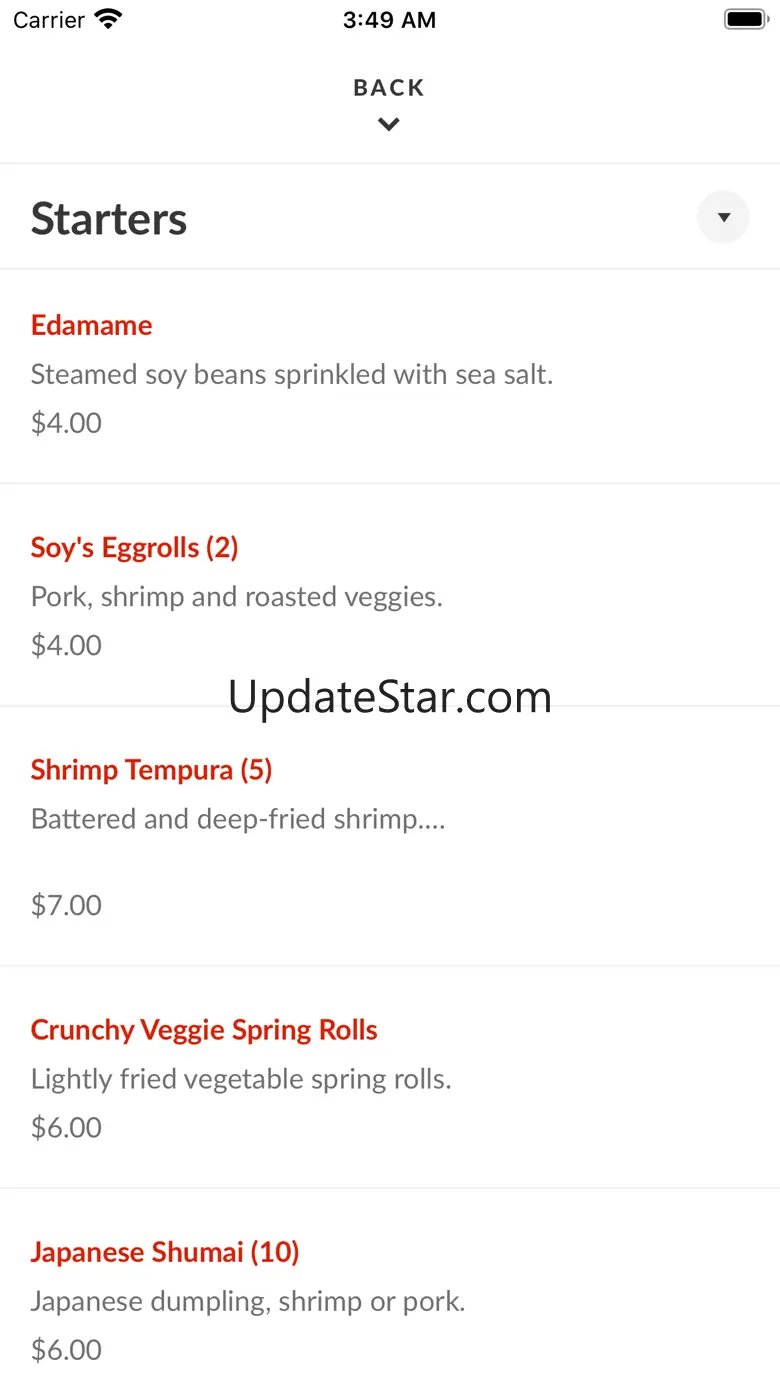Select Crunchy Veggie Spring Rolls
The width and height of the screenshot is (780, 1387).
(x=204, y=1029)
